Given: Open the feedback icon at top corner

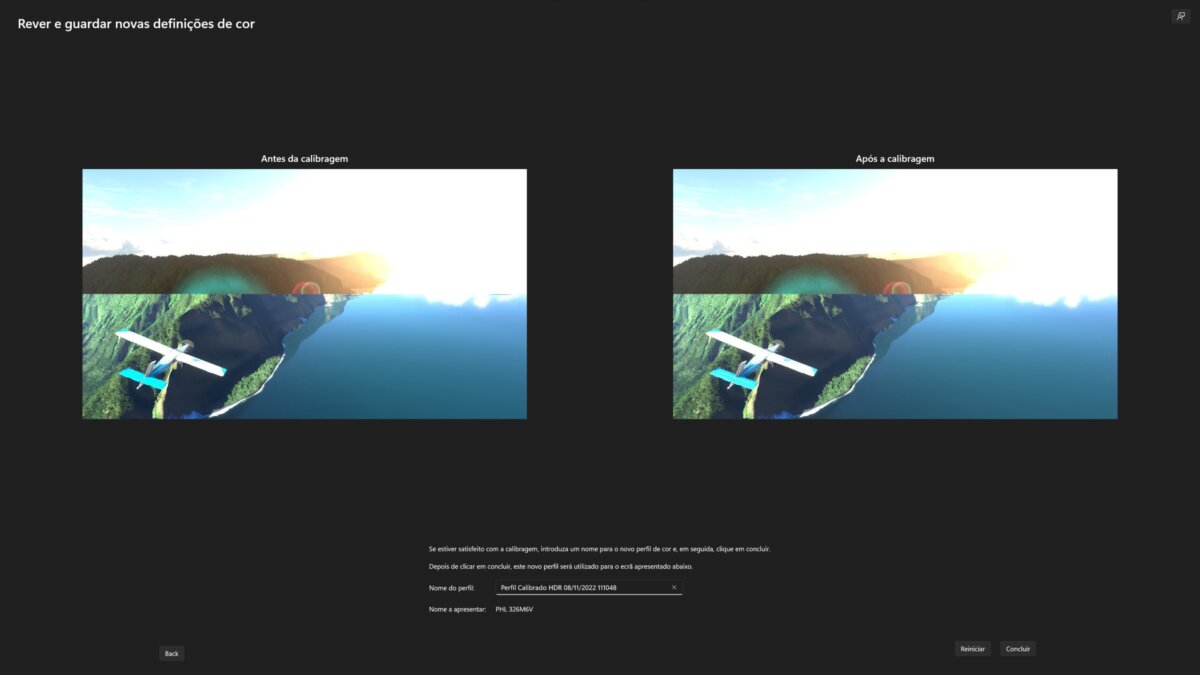Looking at the screenshot, I should (x=1180, y=16).
